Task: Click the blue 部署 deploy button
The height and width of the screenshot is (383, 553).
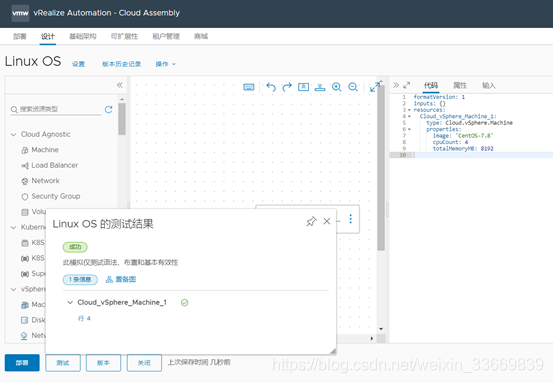Action: 22,363
